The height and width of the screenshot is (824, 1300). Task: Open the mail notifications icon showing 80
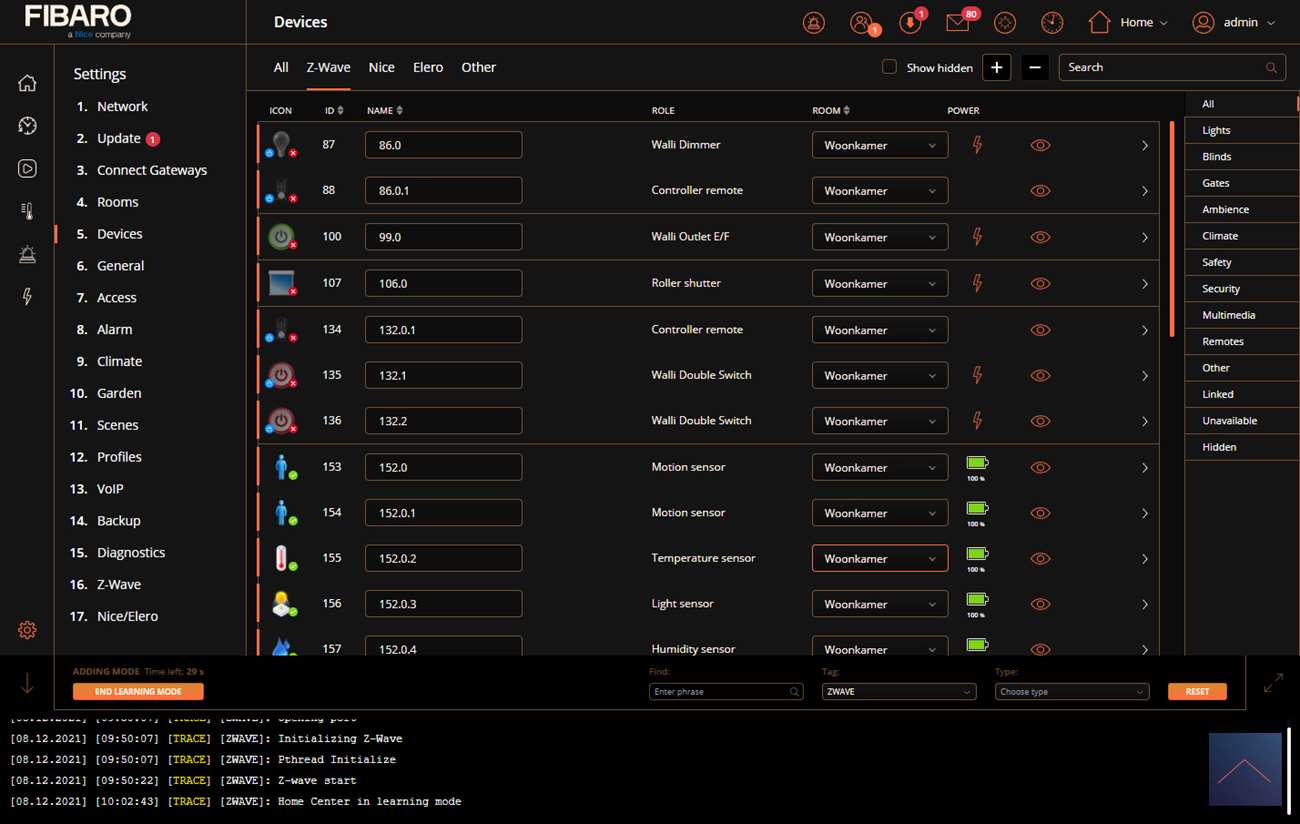coord(957,22)
